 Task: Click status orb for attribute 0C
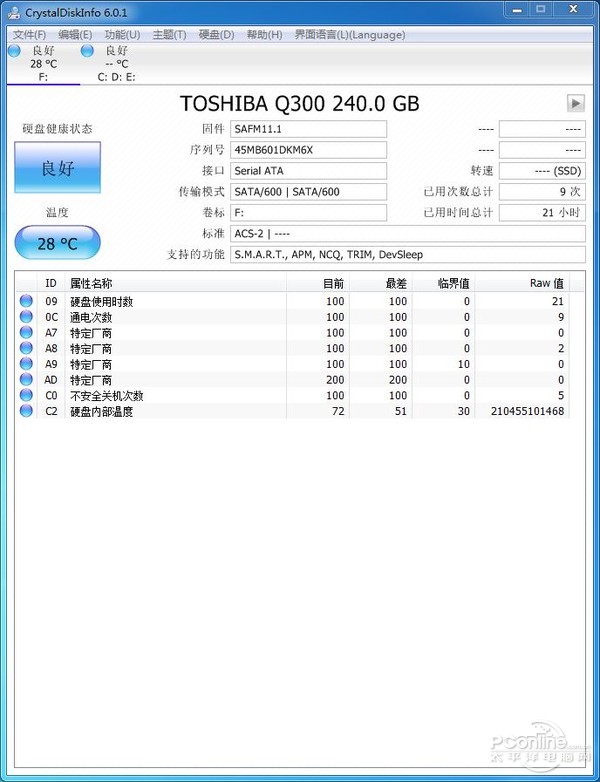click(26, 317)
